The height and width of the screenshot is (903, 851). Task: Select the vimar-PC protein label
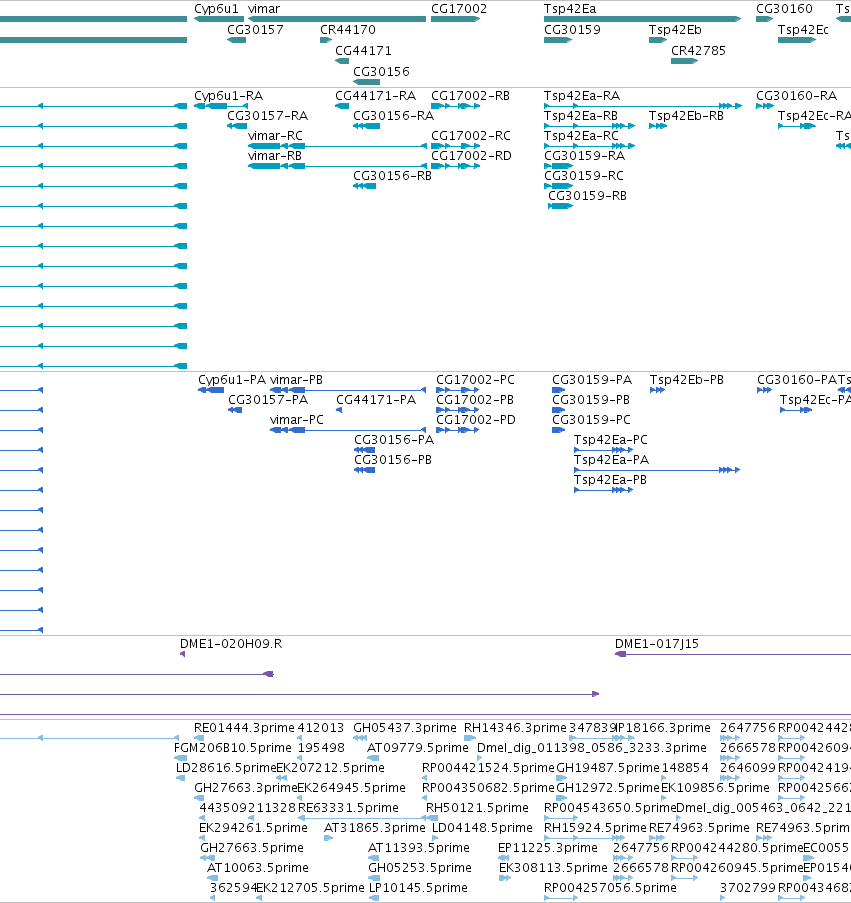pos(297,420)
